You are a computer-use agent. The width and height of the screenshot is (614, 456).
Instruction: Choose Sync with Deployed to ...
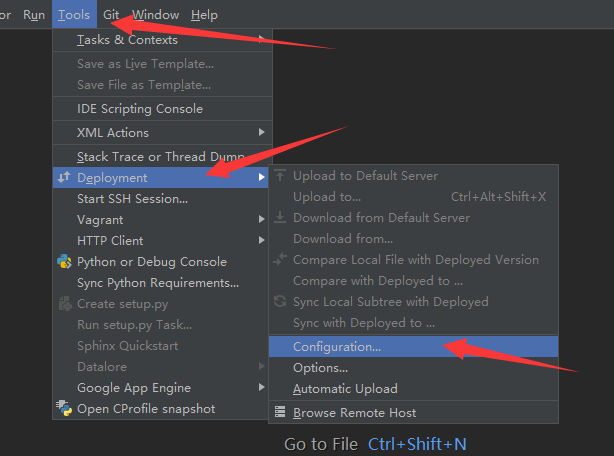(x=414, y=323)
